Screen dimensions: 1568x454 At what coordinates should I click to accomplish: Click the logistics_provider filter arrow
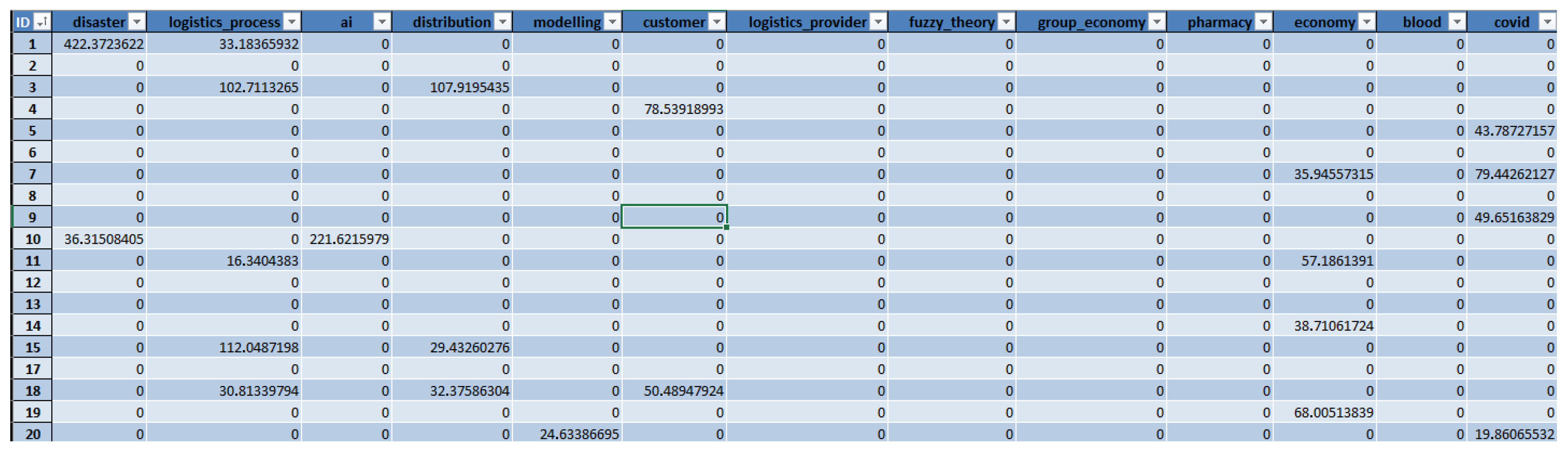[x=878, y=23]
